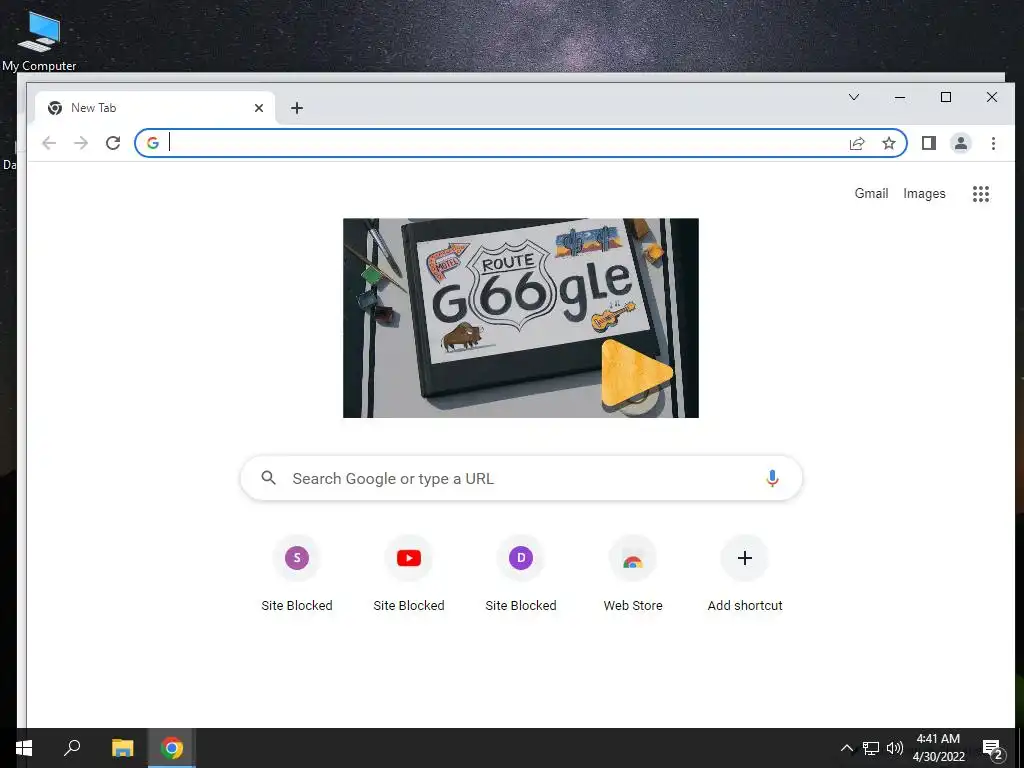Image resolution: width=1024 pixels, height=768 pixels.
Task: Open Windows taskbar search
Action: [72, 748]
